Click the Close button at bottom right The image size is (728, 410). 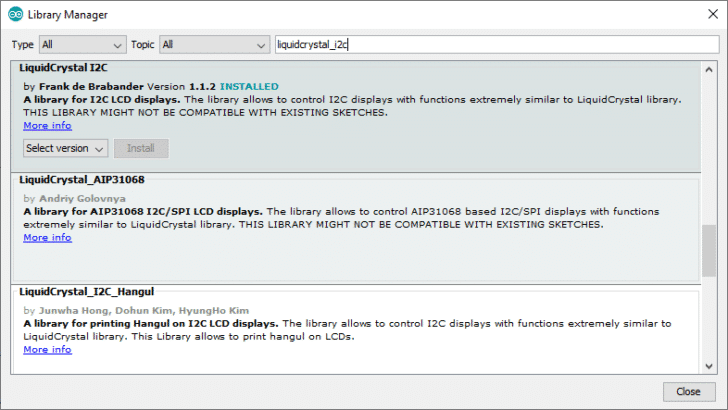click(688, 391)
